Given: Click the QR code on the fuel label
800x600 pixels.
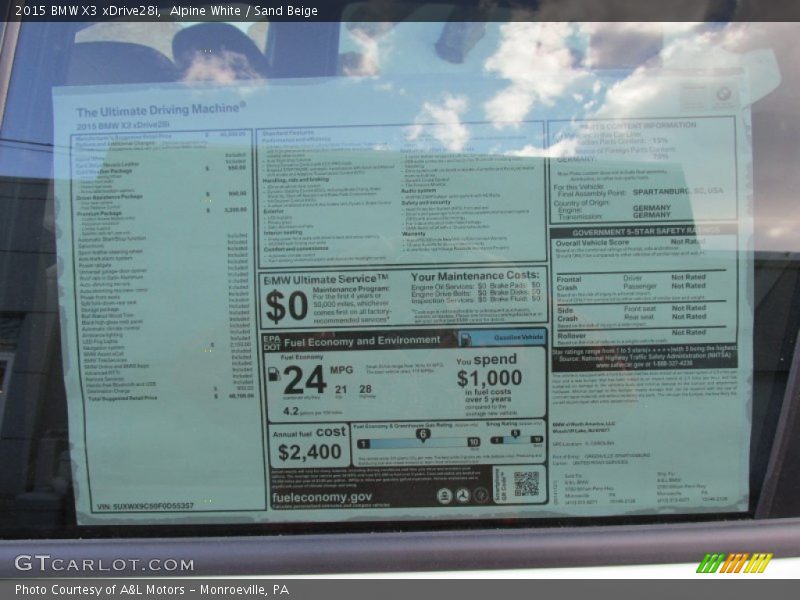Looking at the screenshot, I should coord(526,484).
